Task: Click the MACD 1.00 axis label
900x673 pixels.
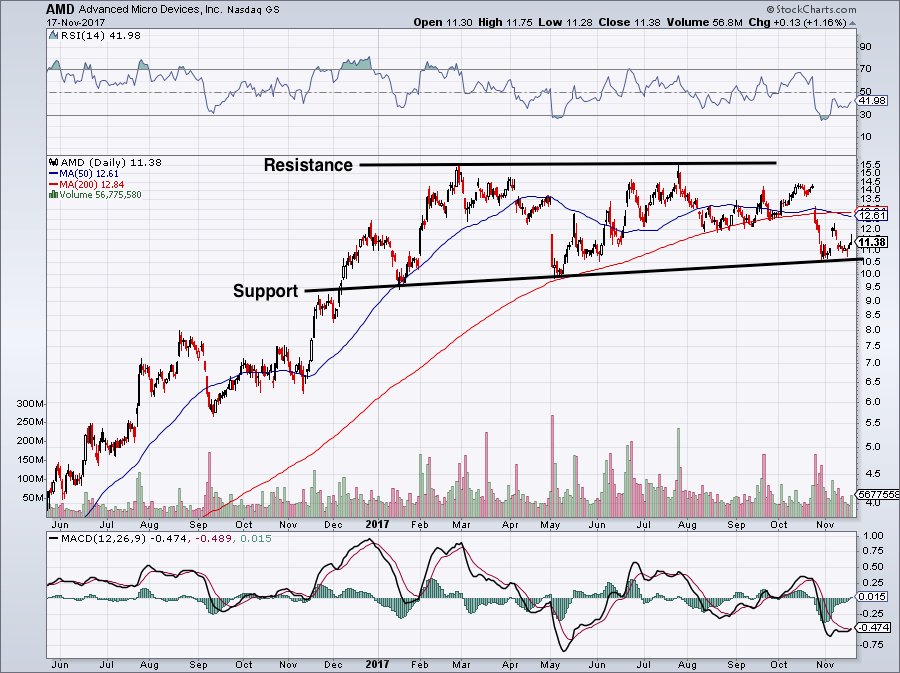Action: click(x=873, y=536)
